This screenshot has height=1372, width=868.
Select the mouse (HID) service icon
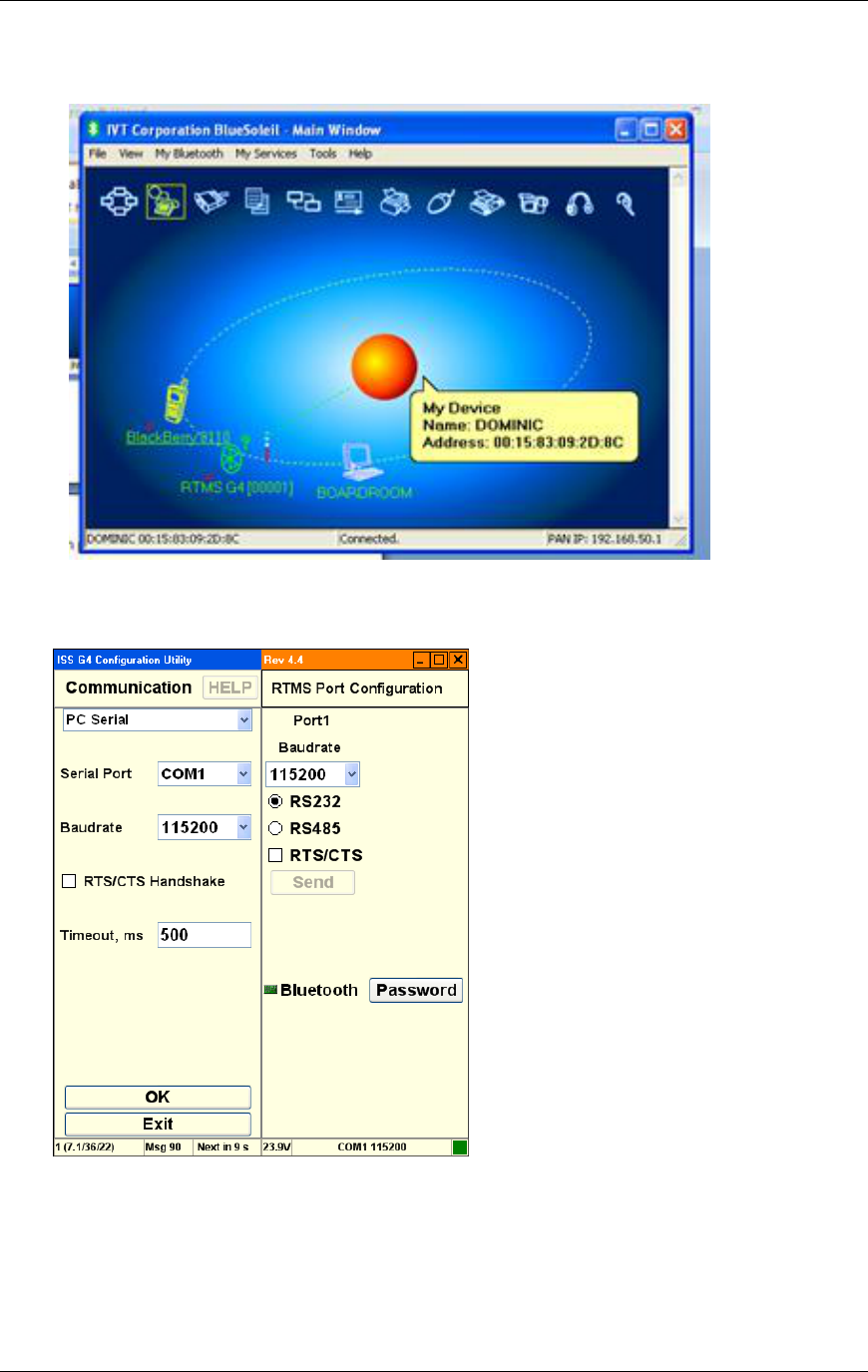click(x=440, y=203)
